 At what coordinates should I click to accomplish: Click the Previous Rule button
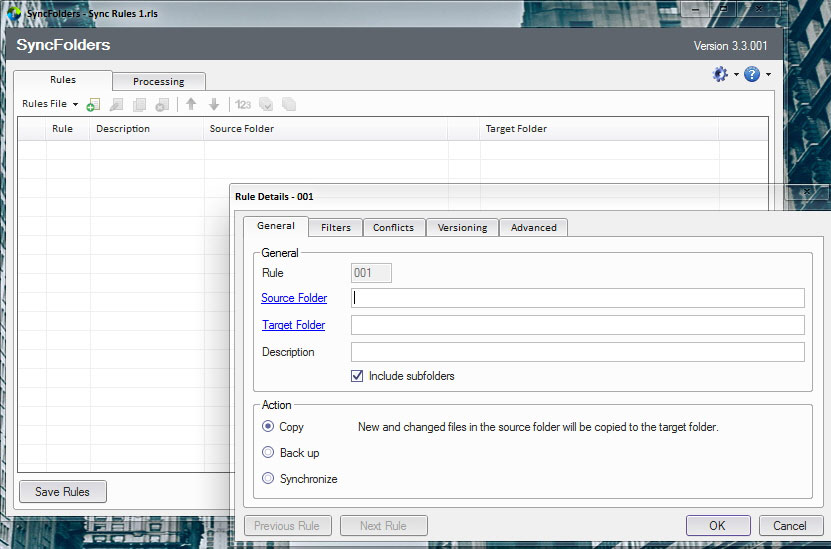pyautogui.click(x=287, y=525)
